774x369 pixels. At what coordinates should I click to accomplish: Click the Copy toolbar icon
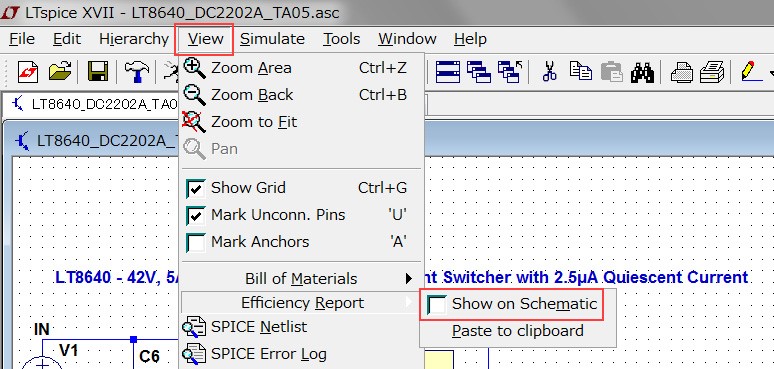pyautogui.click(x=580, y=72)
